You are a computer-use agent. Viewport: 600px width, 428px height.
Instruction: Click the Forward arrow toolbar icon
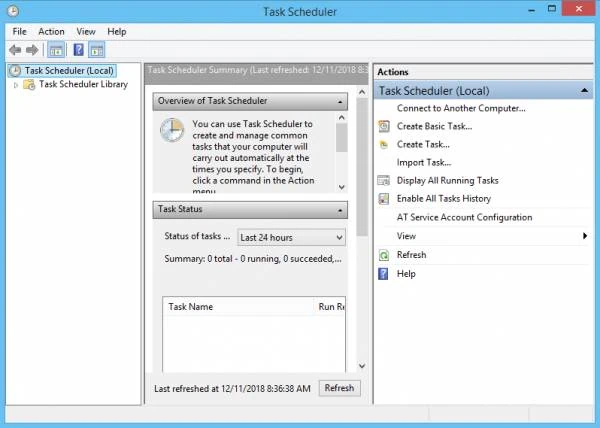point(32,50)
